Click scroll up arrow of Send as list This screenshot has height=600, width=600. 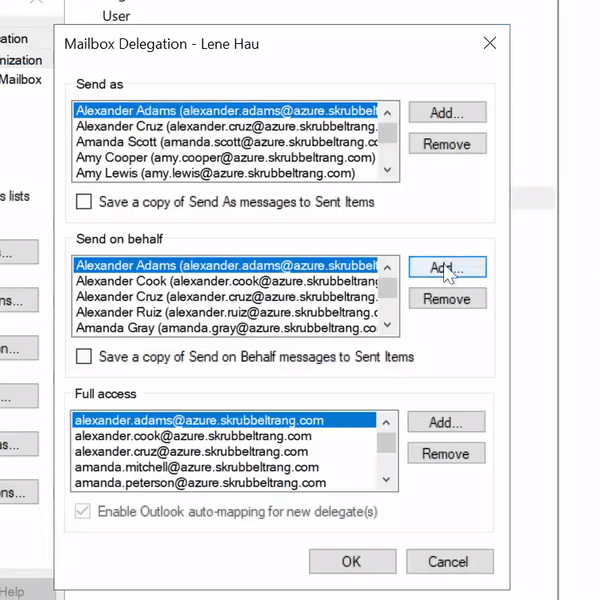pyautogui.click(x=388, y=113)
